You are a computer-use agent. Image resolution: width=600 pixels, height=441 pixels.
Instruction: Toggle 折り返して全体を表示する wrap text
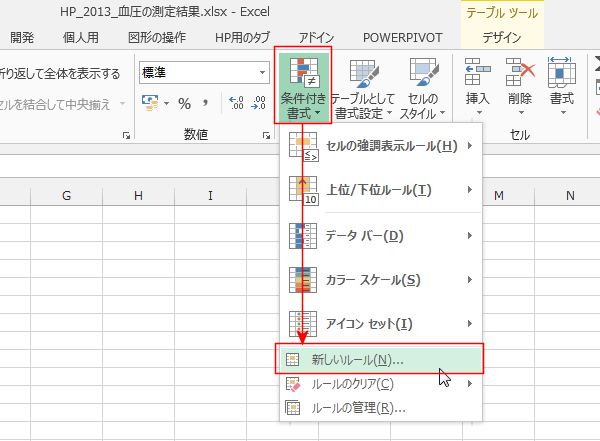coord(59,73)
